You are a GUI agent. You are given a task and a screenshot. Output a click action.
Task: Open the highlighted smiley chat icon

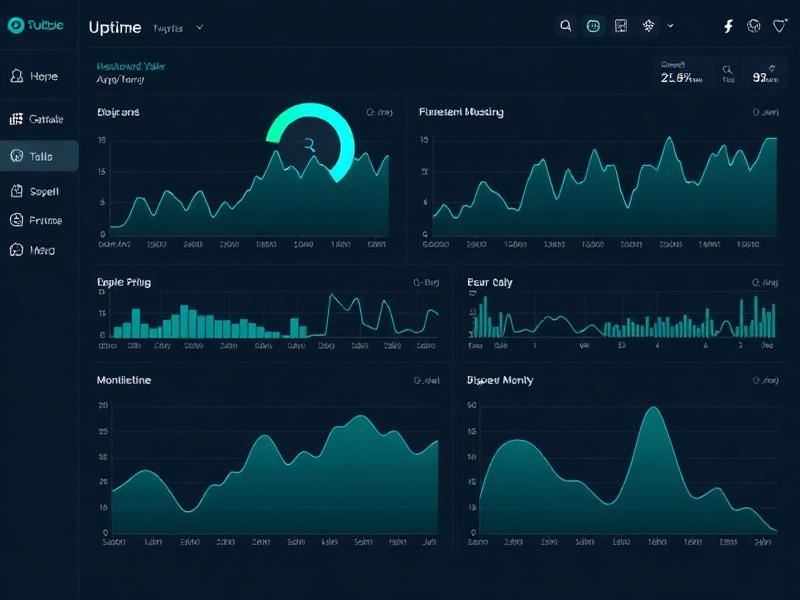coord(593,26)
